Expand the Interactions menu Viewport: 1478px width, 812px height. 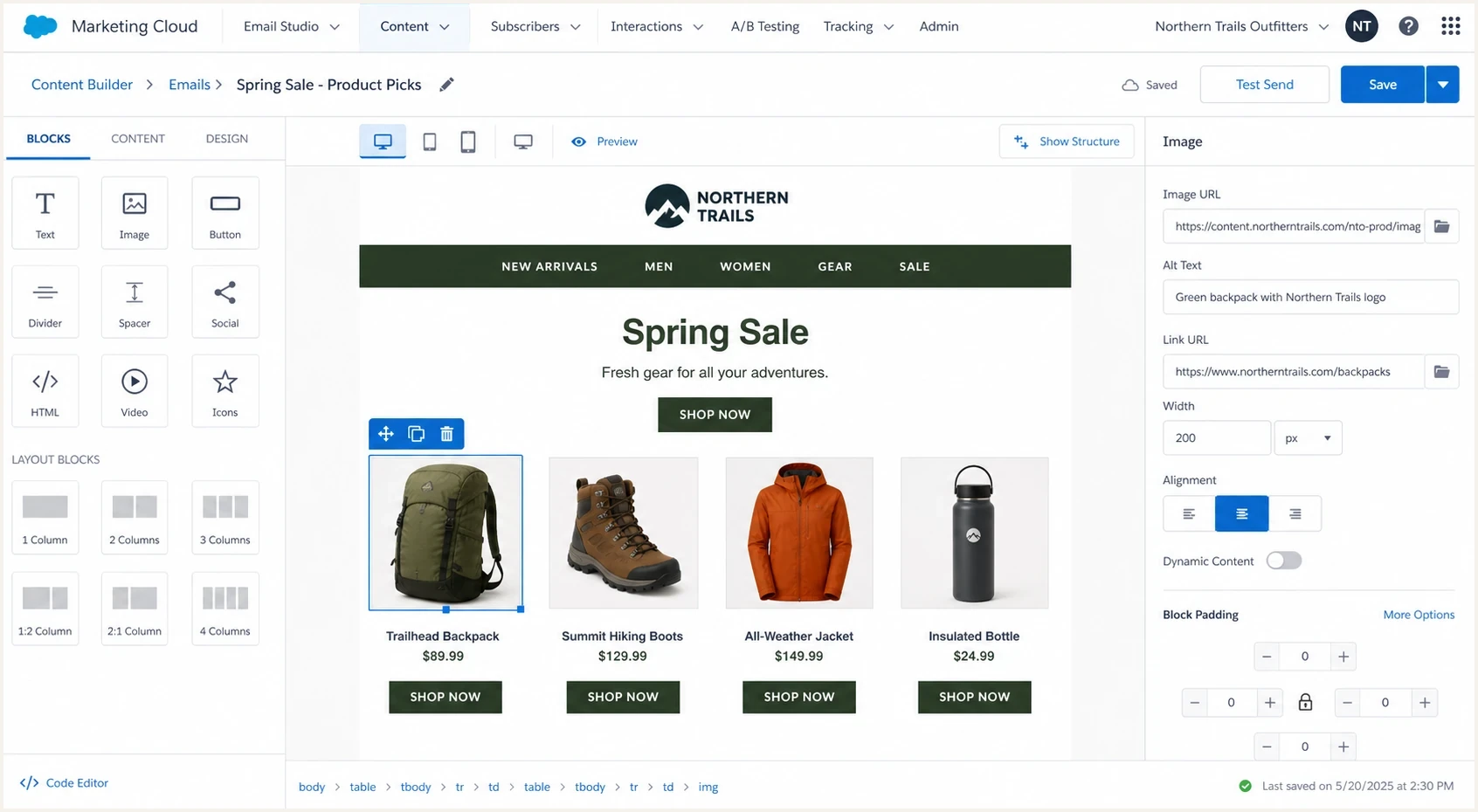point(657,26)
